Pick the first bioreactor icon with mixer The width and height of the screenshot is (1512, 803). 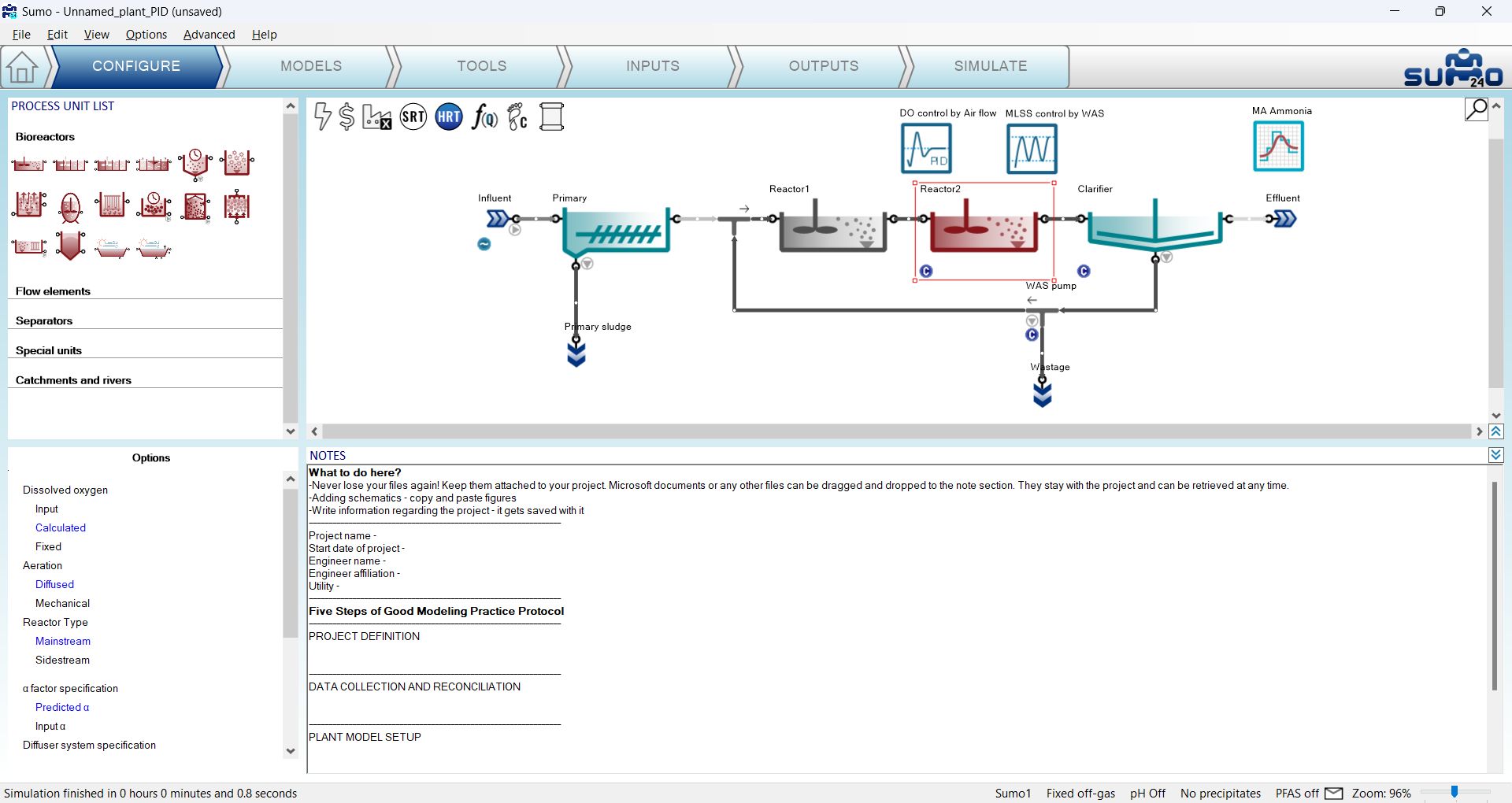click(x=29, y=164)
